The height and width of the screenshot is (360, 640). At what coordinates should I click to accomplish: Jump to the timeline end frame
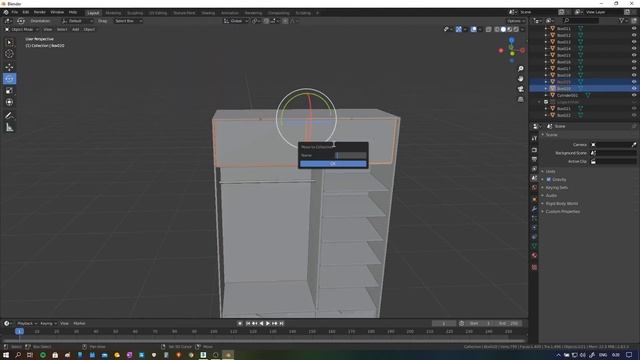281,323
